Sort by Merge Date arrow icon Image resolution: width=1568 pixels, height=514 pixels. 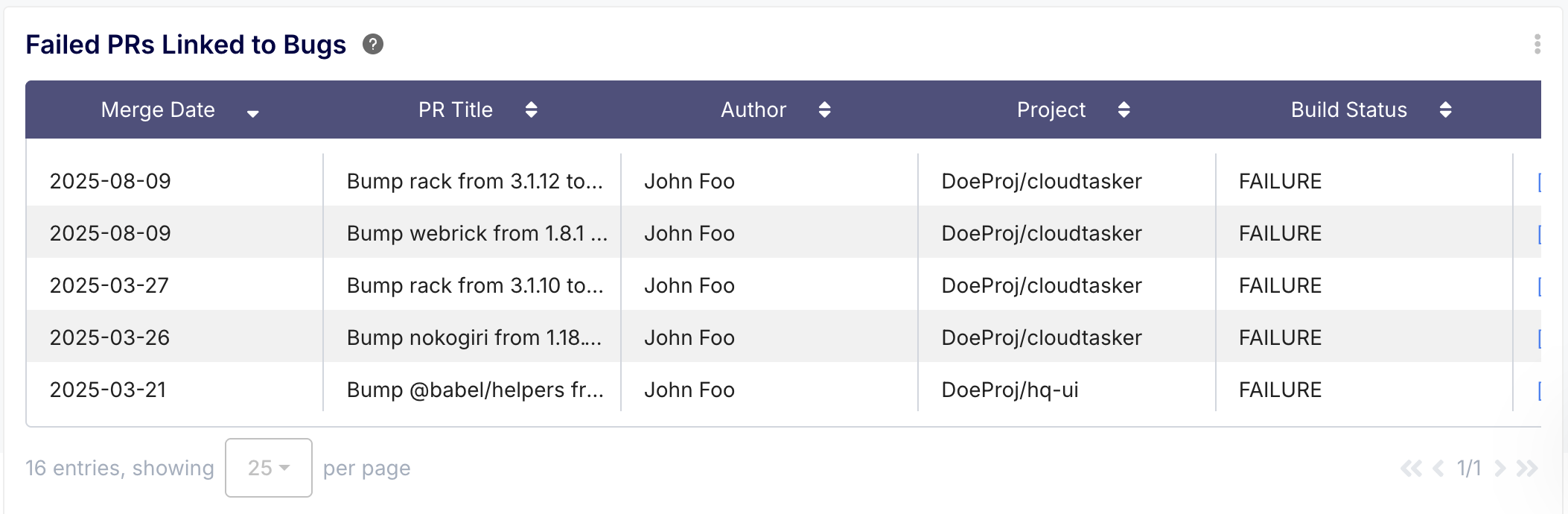253,112
